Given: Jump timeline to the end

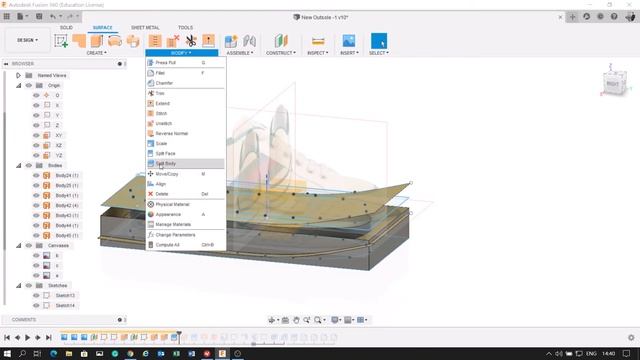Looking at the screenshot, I should pyautogui.click(x=49, y=338).
